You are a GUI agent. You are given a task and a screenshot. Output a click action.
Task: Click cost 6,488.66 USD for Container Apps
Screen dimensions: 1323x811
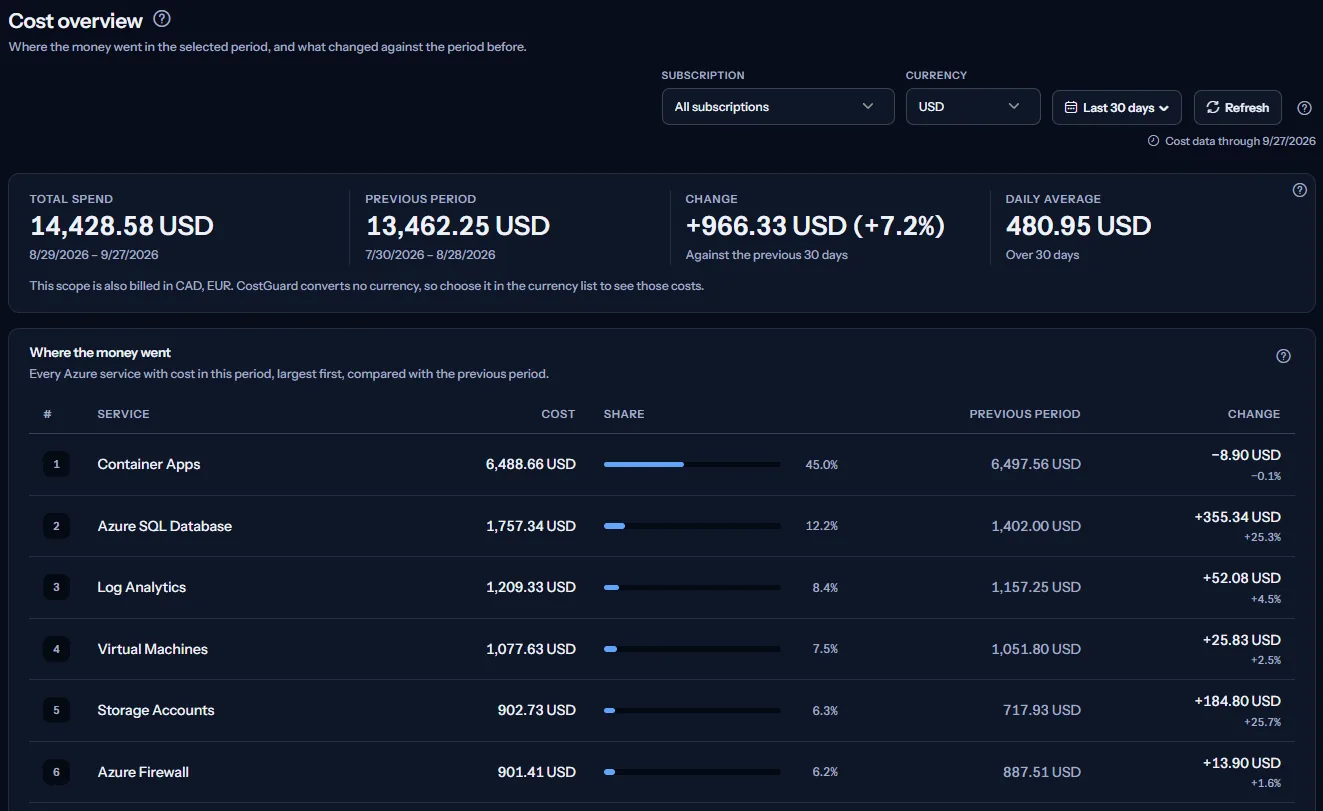pos(531,464)
